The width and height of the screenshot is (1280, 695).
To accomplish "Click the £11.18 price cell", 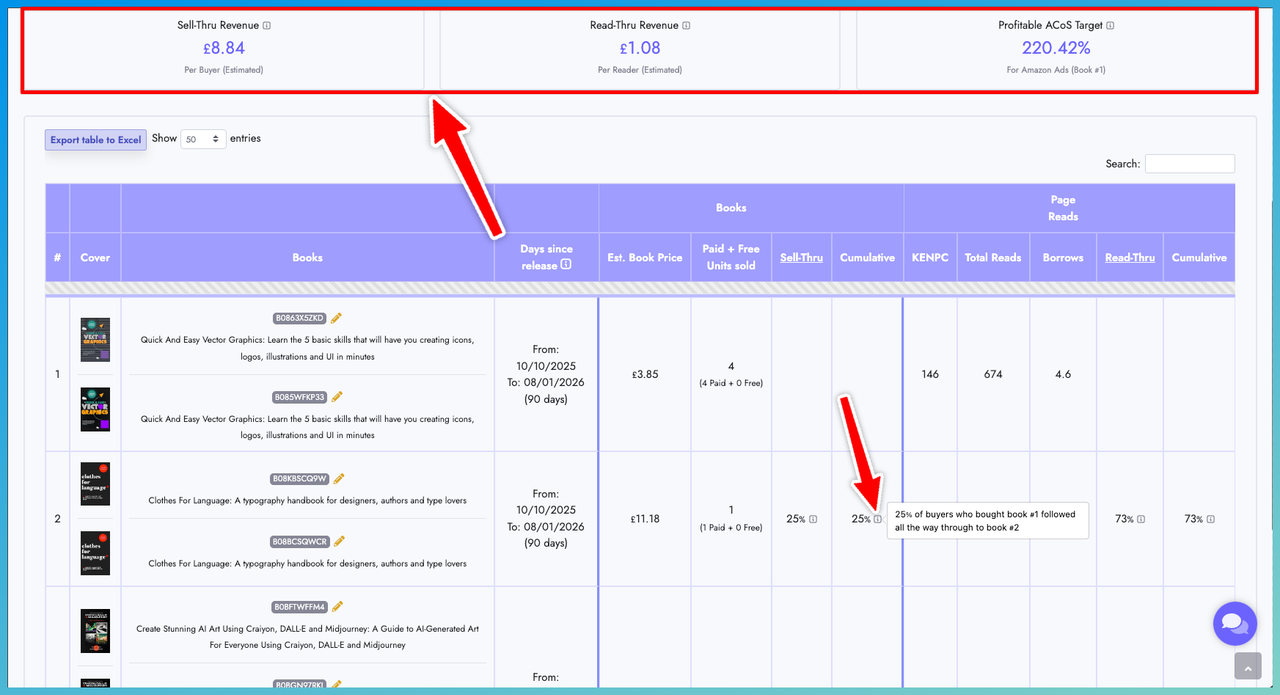I will point(645,519).
